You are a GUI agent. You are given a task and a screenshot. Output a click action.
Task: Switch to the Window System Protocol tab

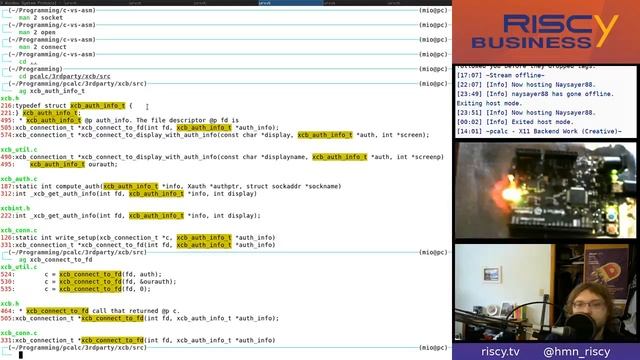click(32, 2)
